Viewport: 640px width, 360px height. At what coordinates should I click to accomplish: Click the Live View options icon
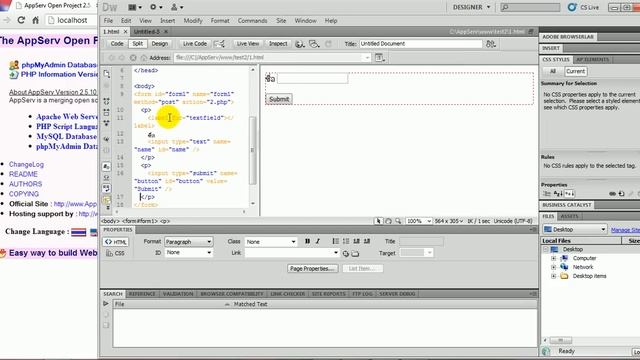380,58
